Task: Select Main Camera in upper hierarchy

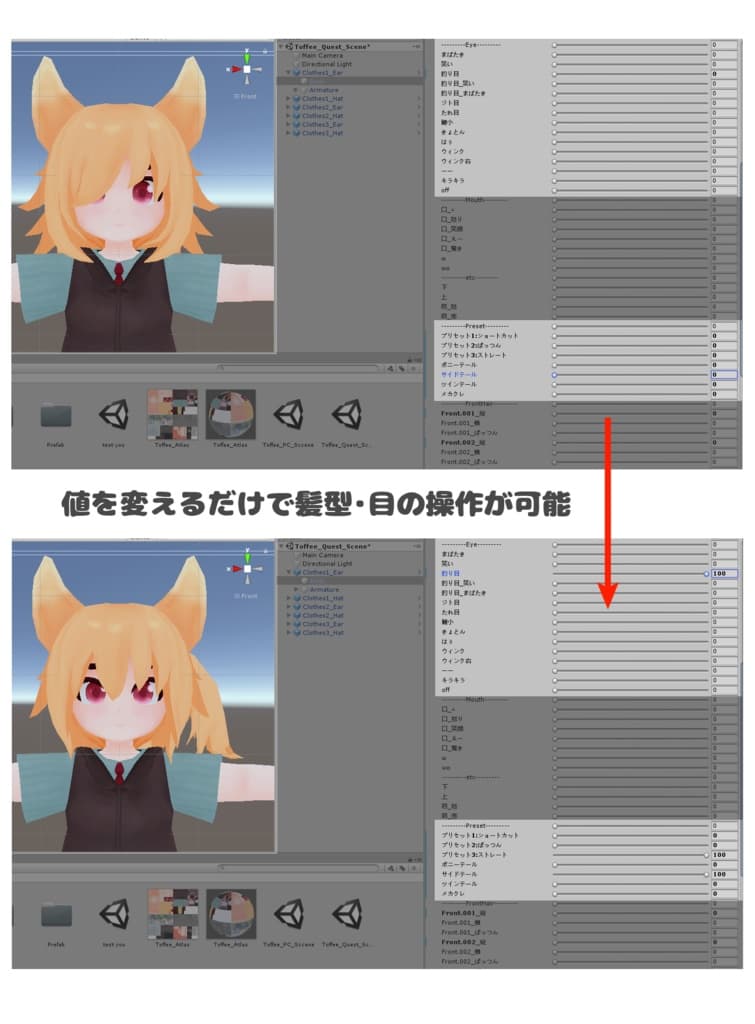Action: [321, 56]
